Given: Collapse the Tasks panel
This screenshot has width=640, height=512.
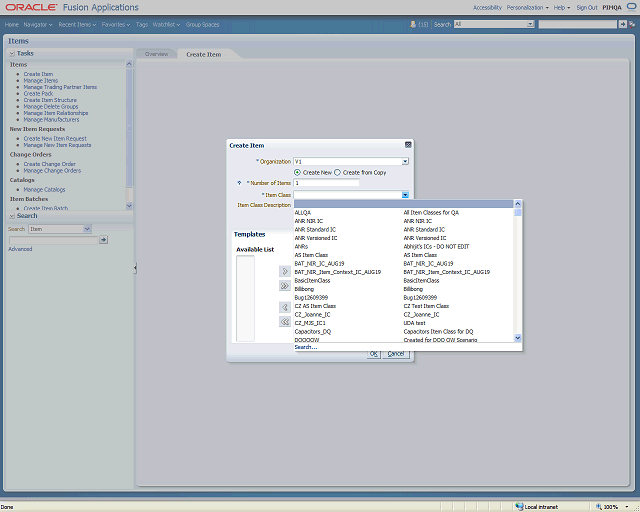Looking at the screenshot, I should coord(12,53).
